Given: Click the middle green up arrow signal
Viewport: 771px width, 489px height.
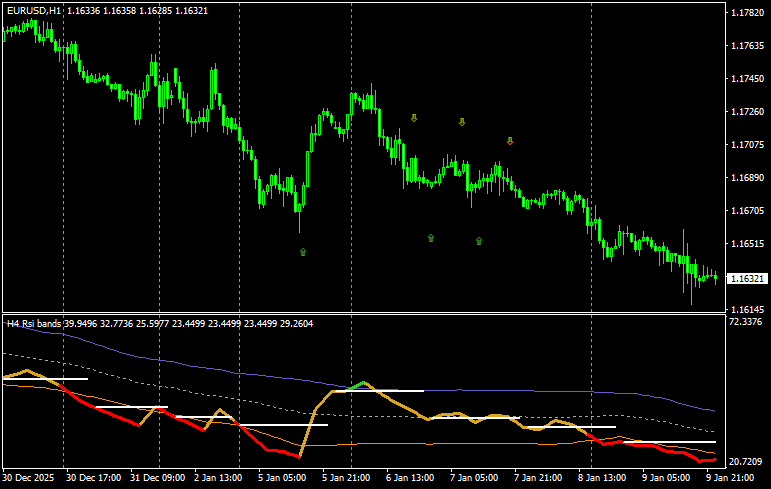Looking at the screenshot, I should pos(431,238).
